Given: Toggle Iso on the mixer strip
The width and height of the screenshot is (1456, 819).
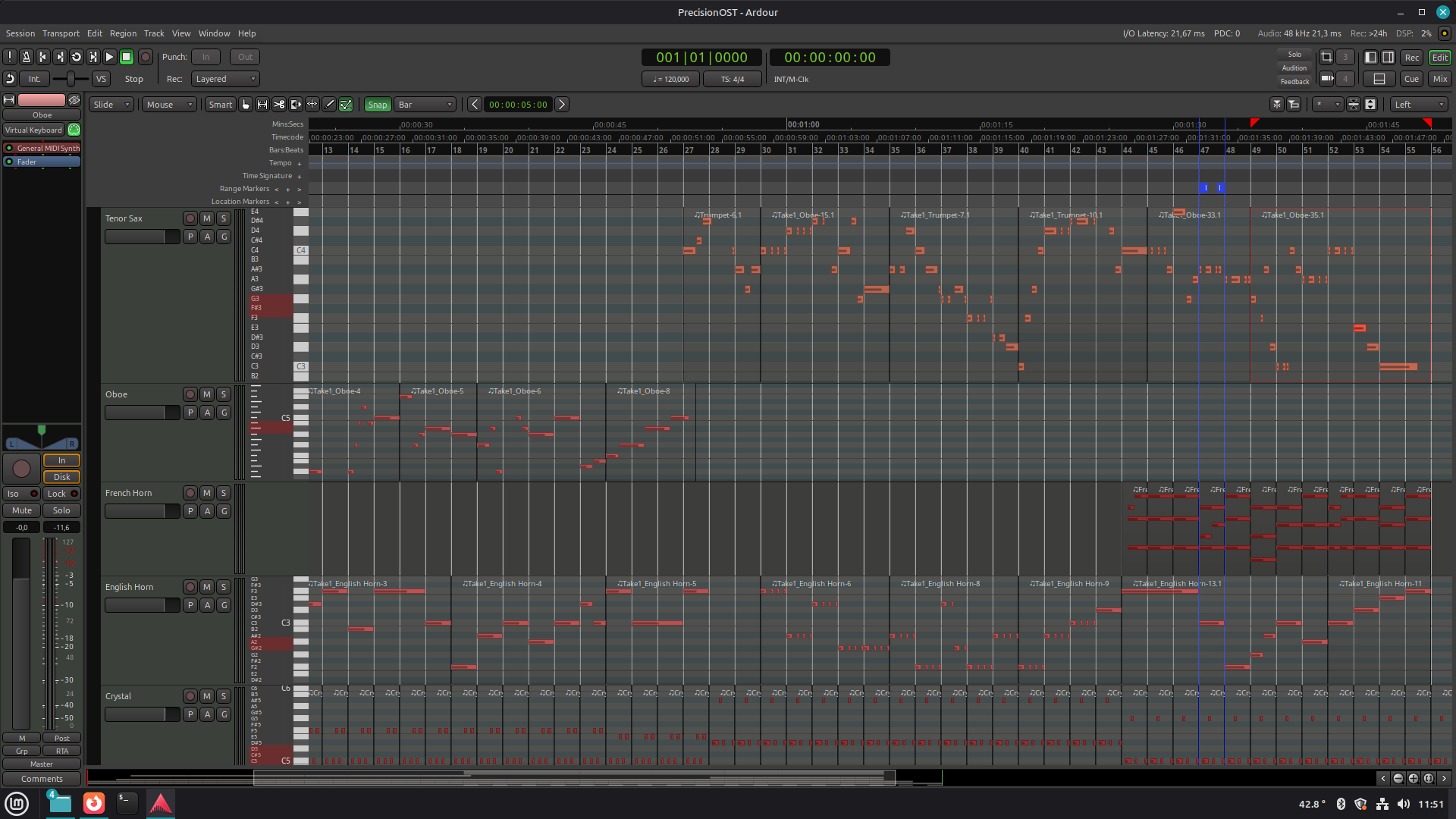Looking at the screenshot, I should tap(21, 494).
